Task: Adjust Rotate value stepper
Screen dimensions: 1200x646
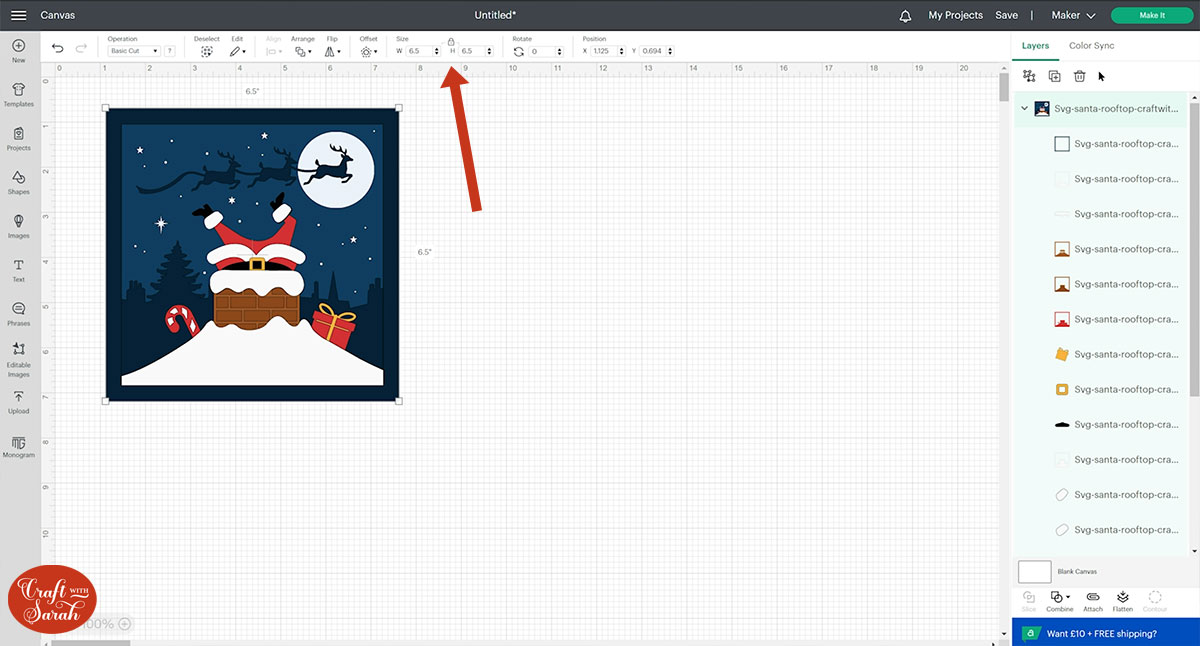Action: tap(560, 51)
